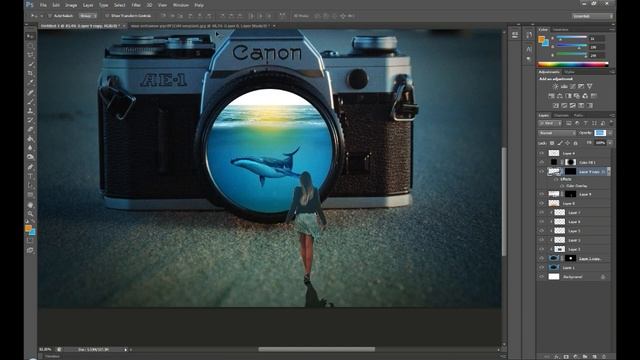The width and height of the screenshot is (640, 360).
Task: Click the layer Opacity value field
Action: click(600, 133)
